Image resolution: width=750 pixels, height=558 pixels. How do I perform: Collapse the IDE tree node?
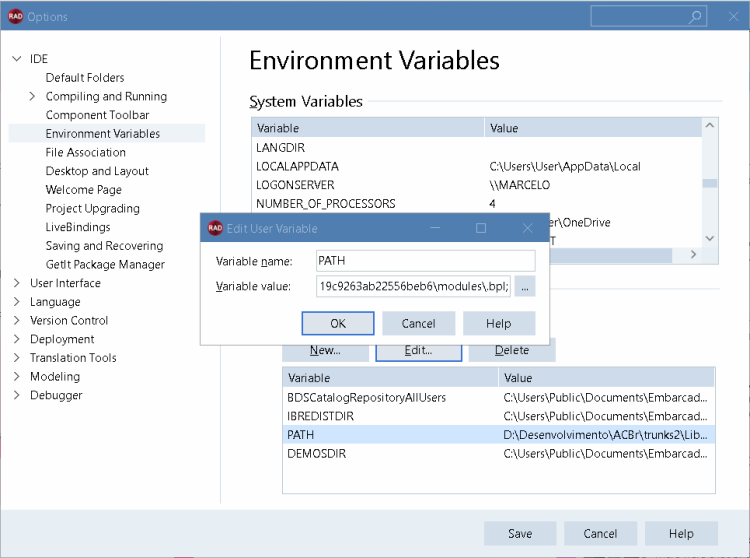click(x=17, y=59)
